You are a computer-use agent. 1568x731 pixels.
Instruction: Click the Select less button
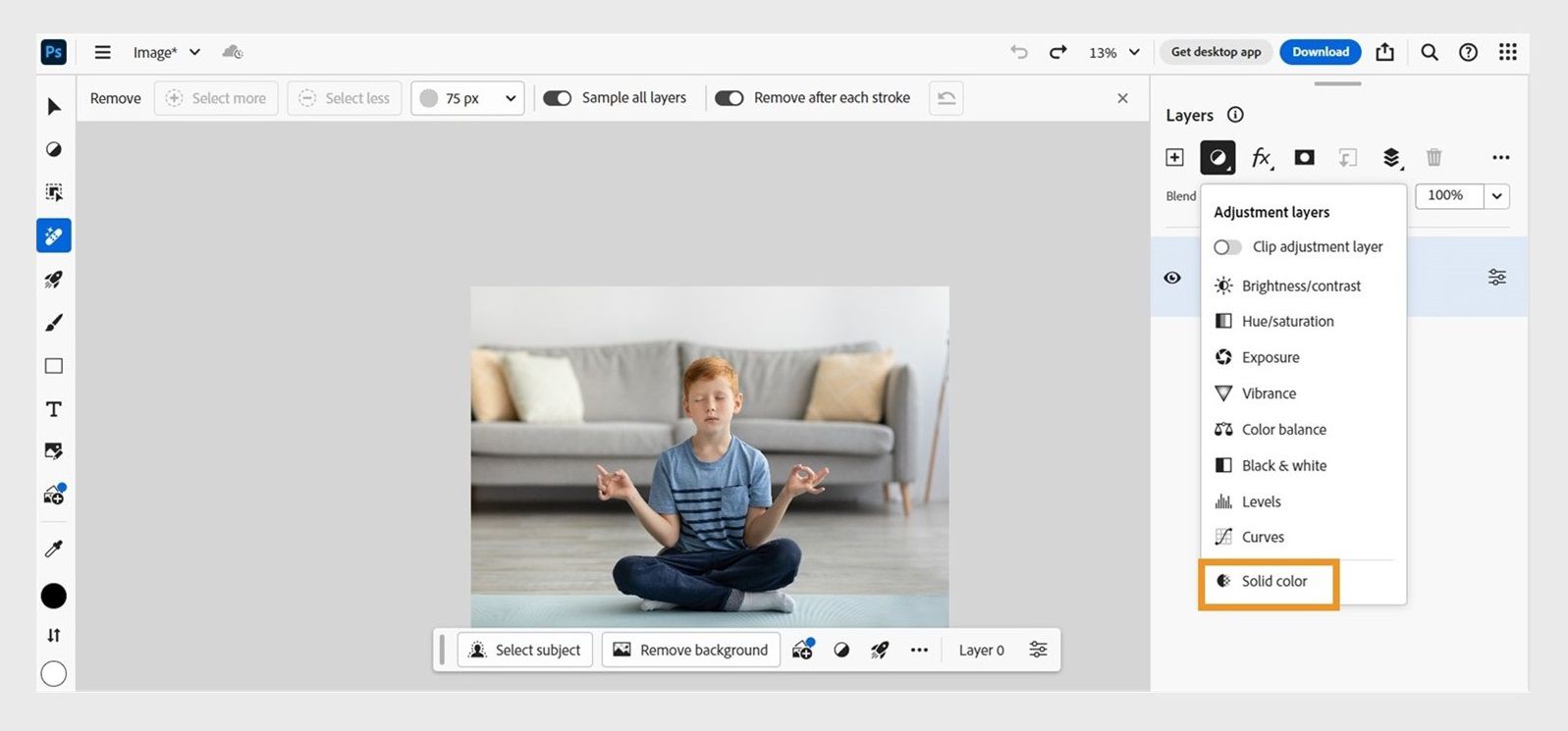point(345,98)
